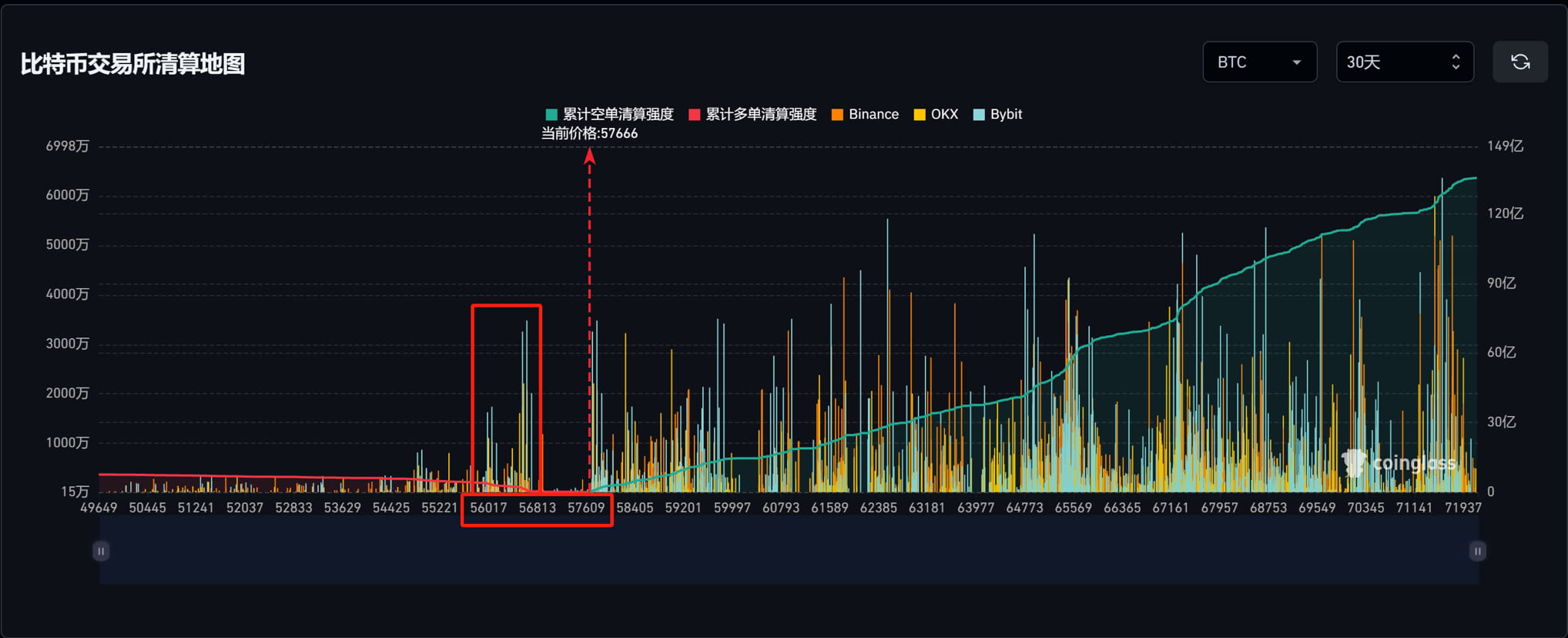This screenshot has height=638, width=1568.
Task: Toggle 累计多单清算强度 legend series
Action: coord(752,114)
